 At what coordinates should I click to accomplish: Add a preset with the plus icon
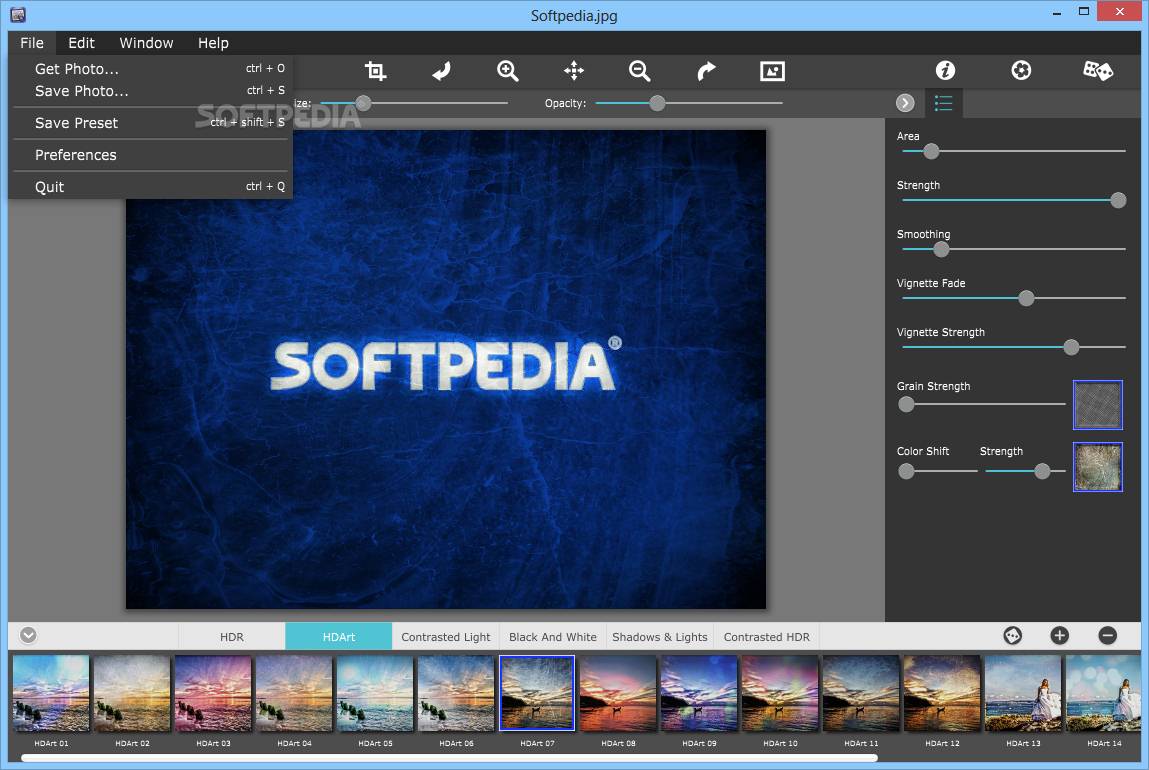click(1060, 636)
